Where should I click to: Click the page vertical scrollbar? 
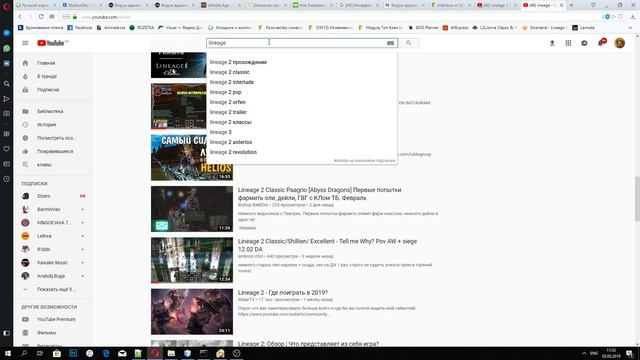click(637, 200)
